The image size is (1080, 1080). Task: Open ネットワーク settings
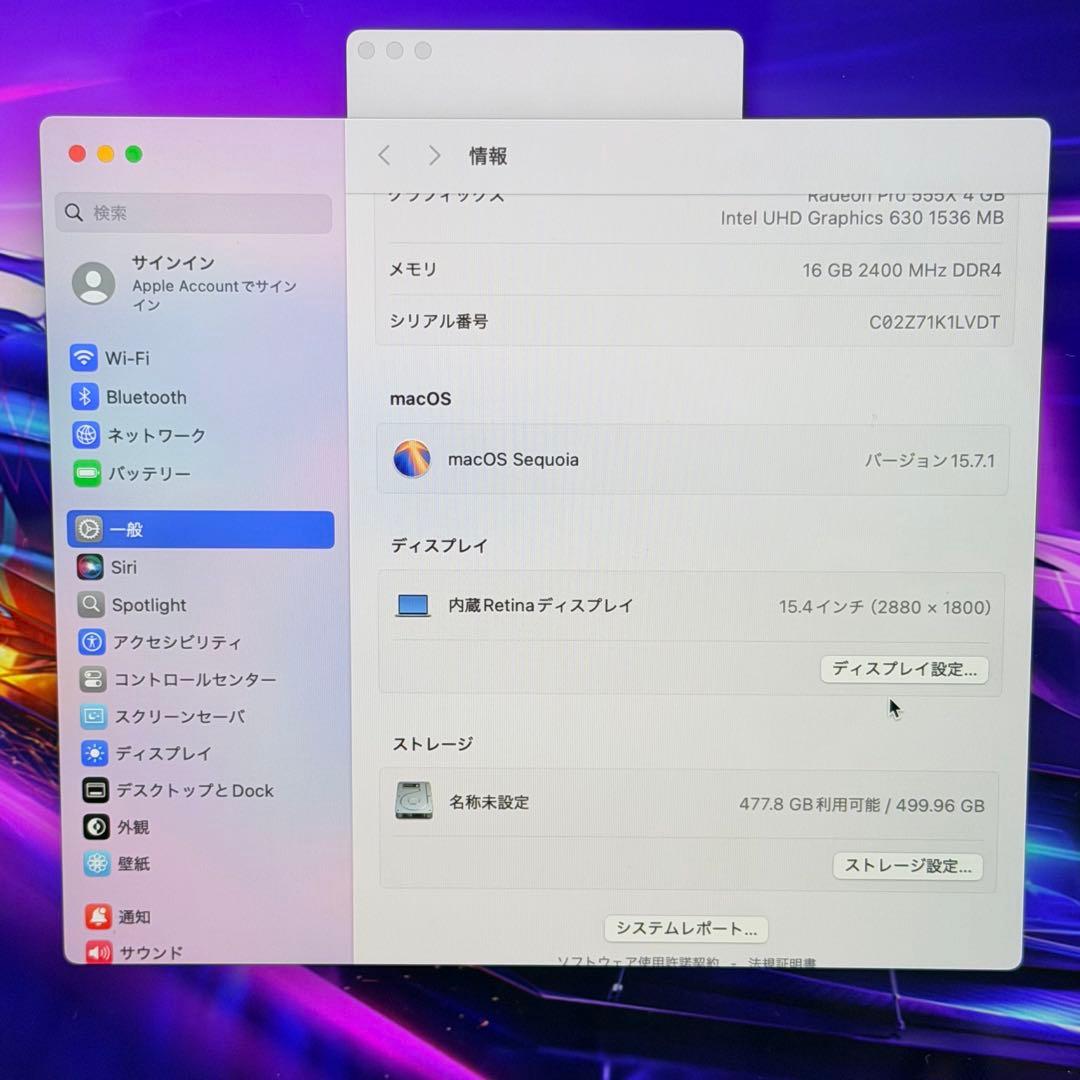click(x=155, y=435)
